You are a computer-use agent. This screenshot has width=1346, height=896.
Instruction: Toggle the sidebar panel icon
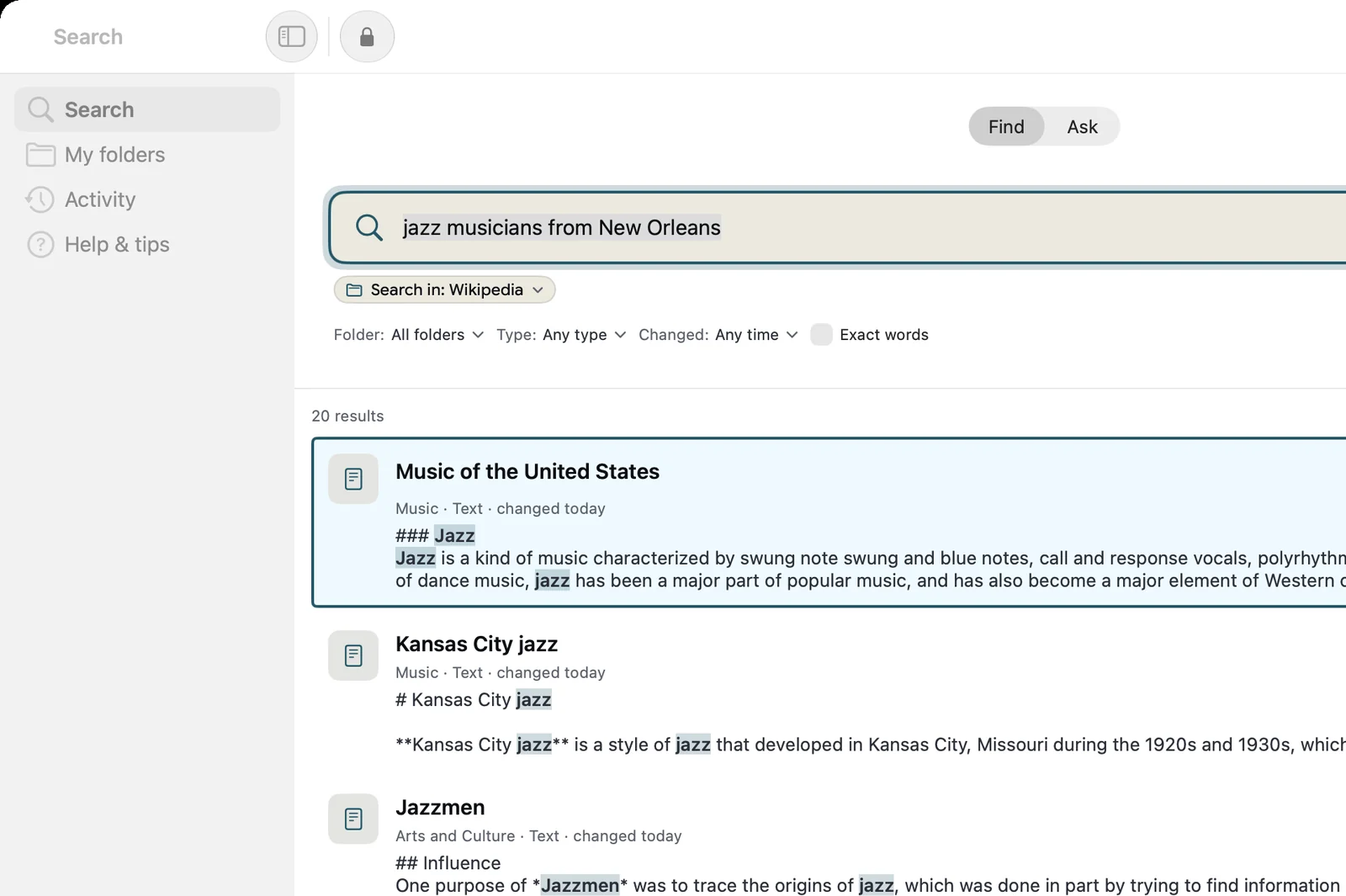[291, 36]
